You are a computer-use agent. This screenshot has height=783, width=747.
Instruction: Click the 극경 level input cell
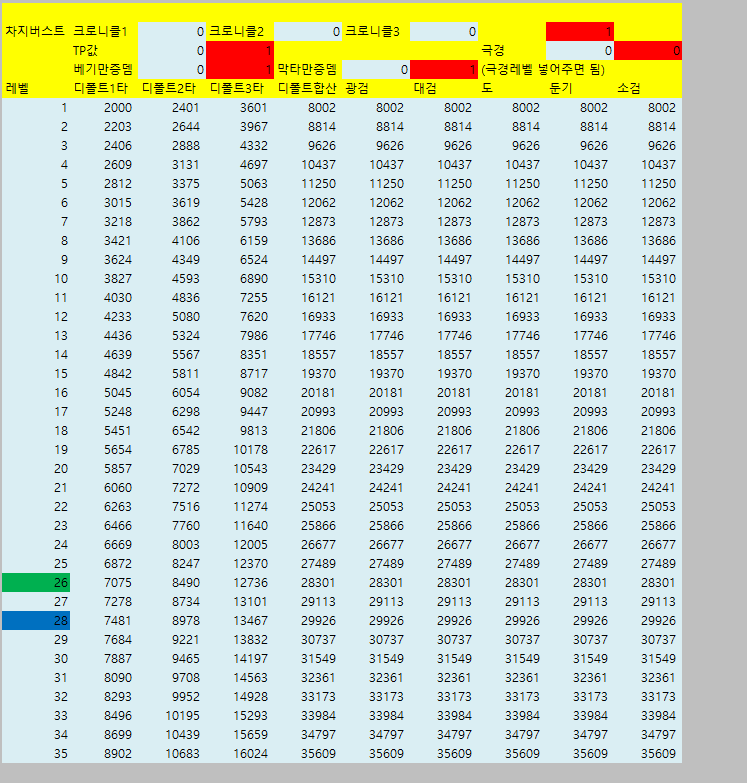coord(579,50)
